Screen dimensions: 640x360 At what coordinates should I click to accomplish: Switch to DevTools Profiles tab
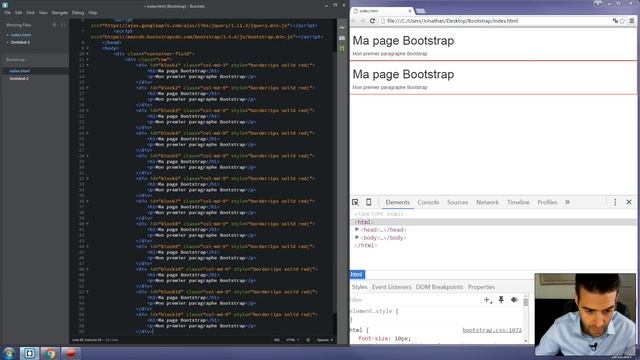pos(547,202)
